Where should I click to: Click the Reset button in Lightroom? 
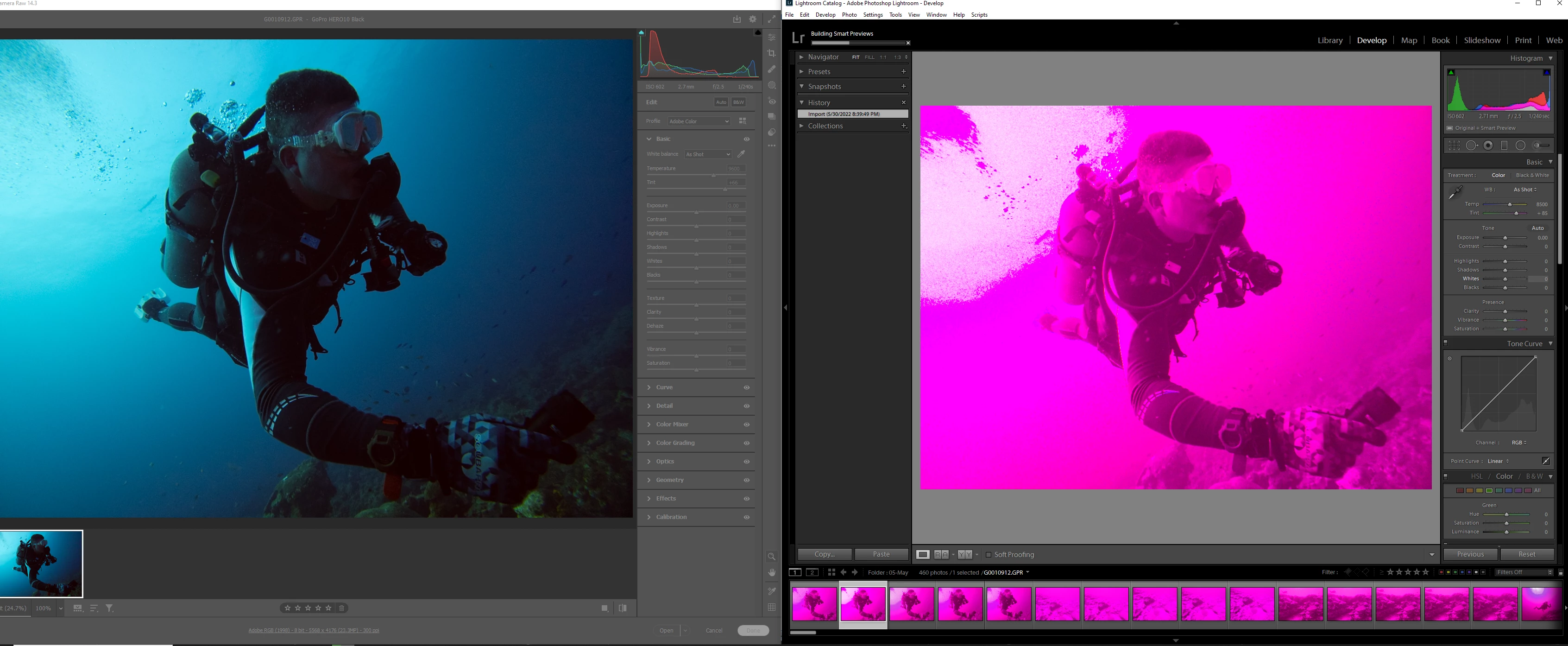click(x=1527, y=554)
